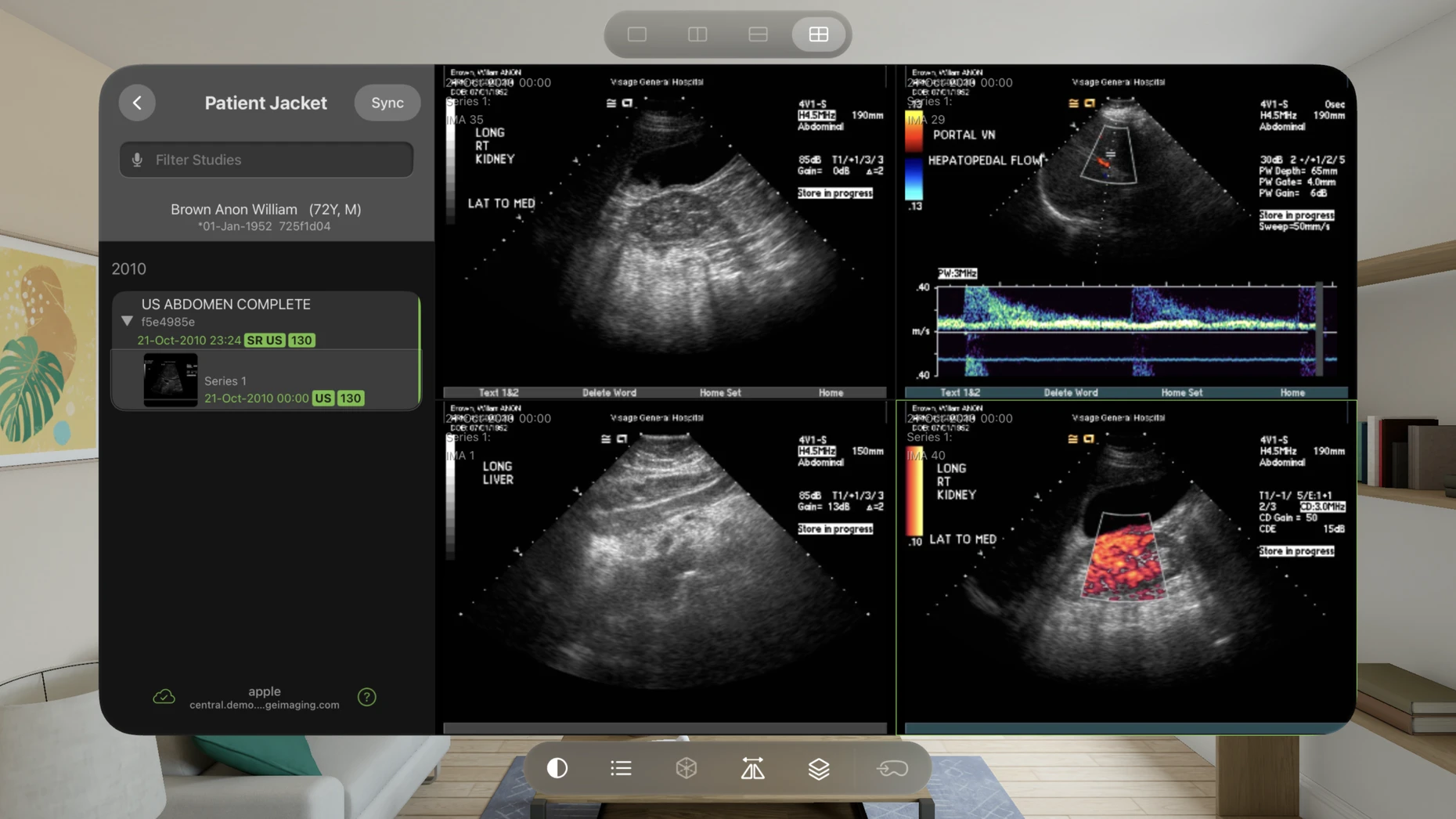
Task: Open the Series 1 thumbnail
Action: (x=170, y=380)
